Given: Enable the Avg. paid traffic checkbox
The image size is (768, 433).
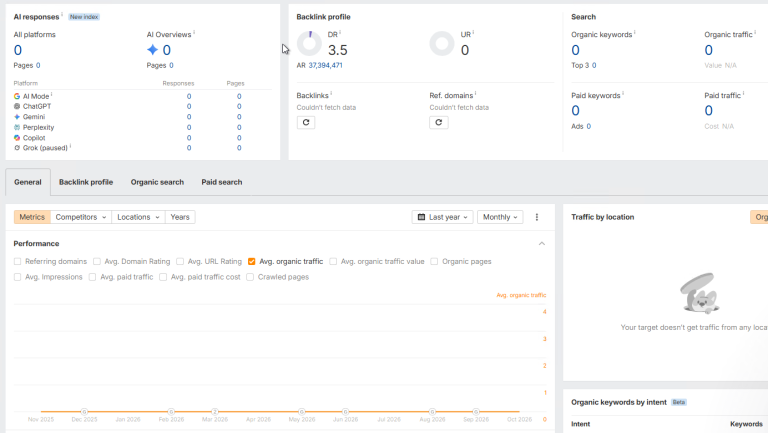Looking at the screenshot, I should [x=93, y=277].
